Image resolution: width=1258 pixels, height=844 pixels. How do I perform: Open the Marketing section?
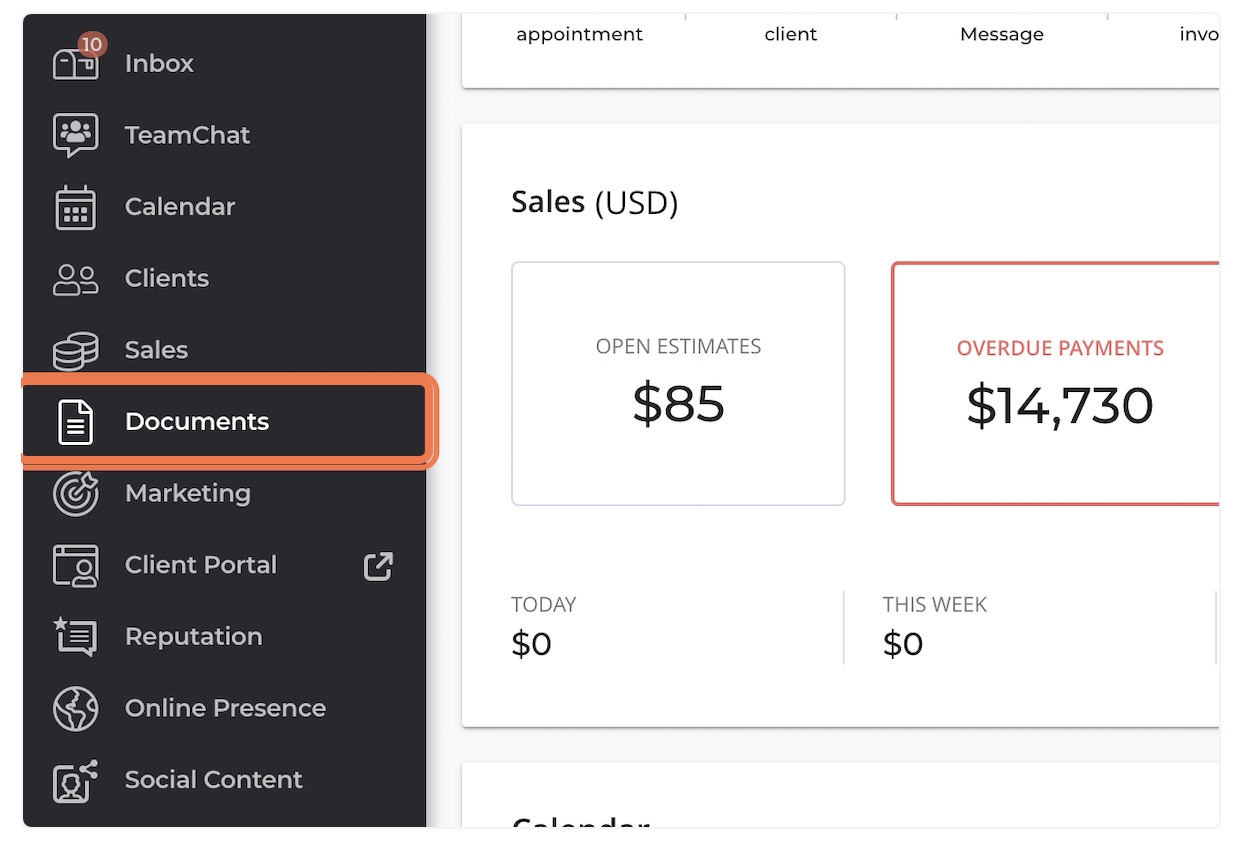[187, 493]
